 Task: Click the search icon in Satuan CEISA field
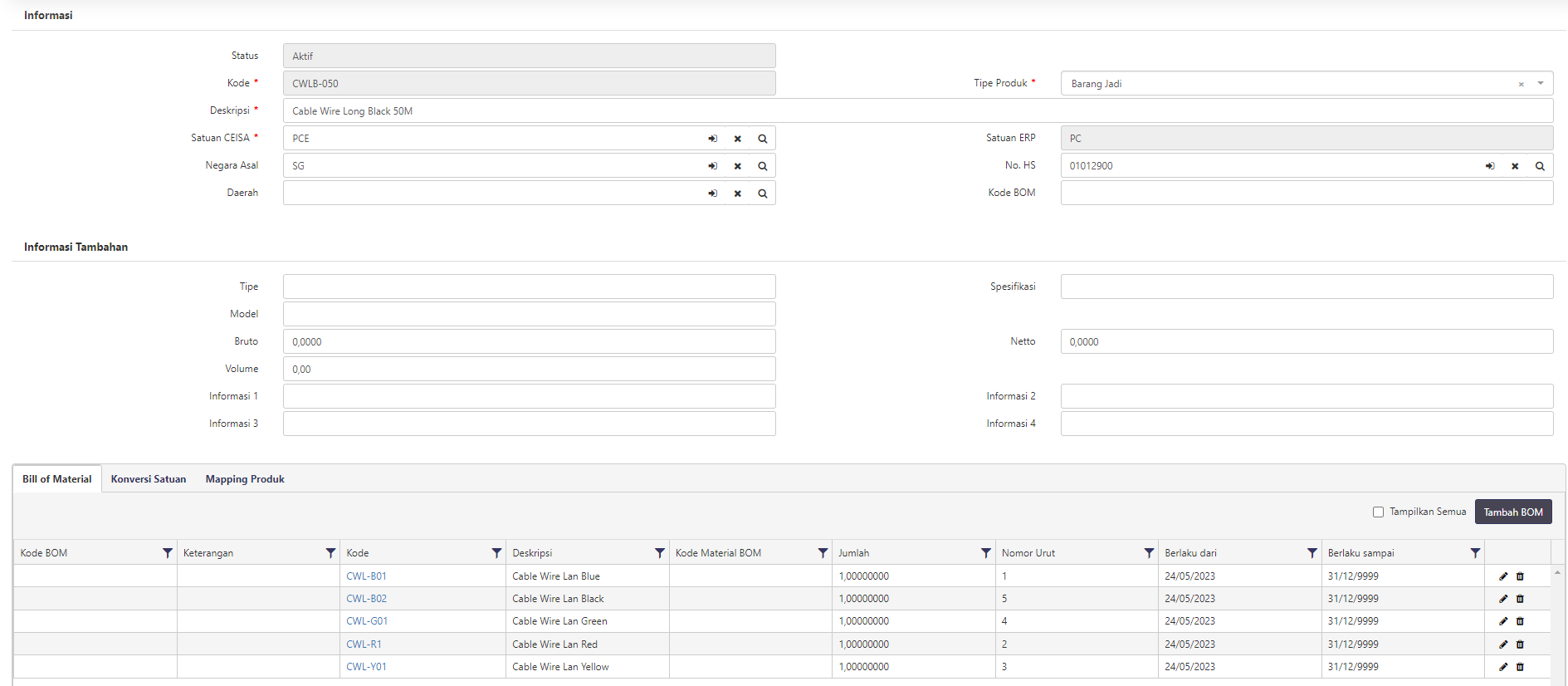click(762, 139)
